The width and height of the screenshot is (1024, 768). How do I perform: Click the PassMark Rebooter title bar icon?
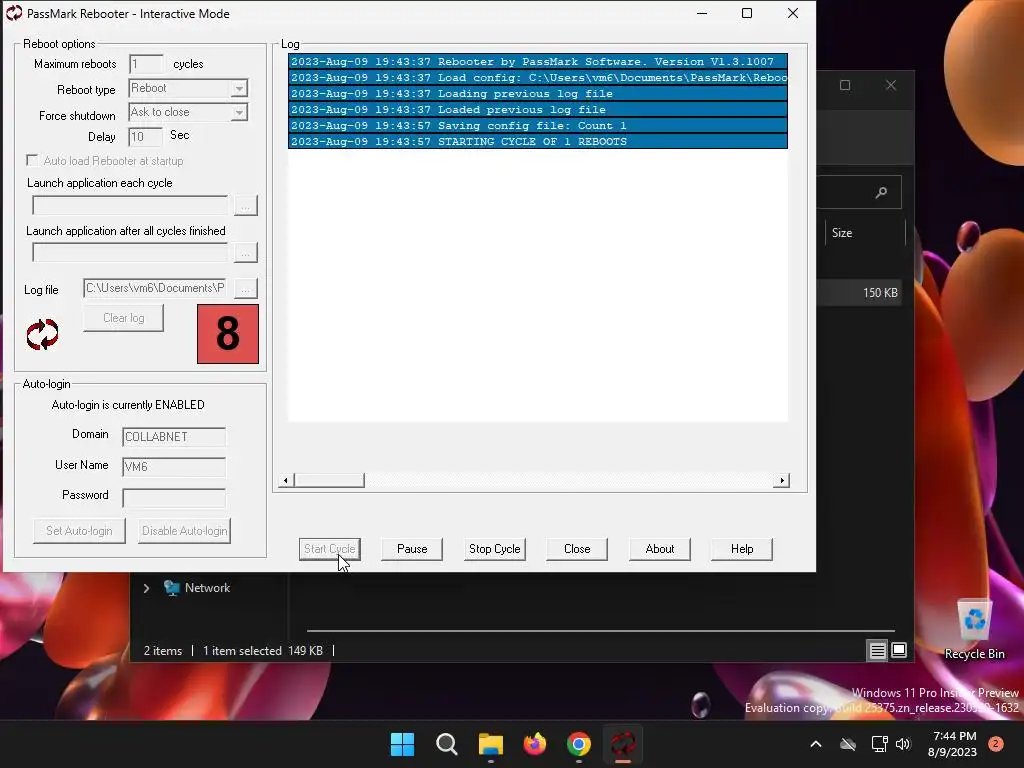tap(14, 13)
